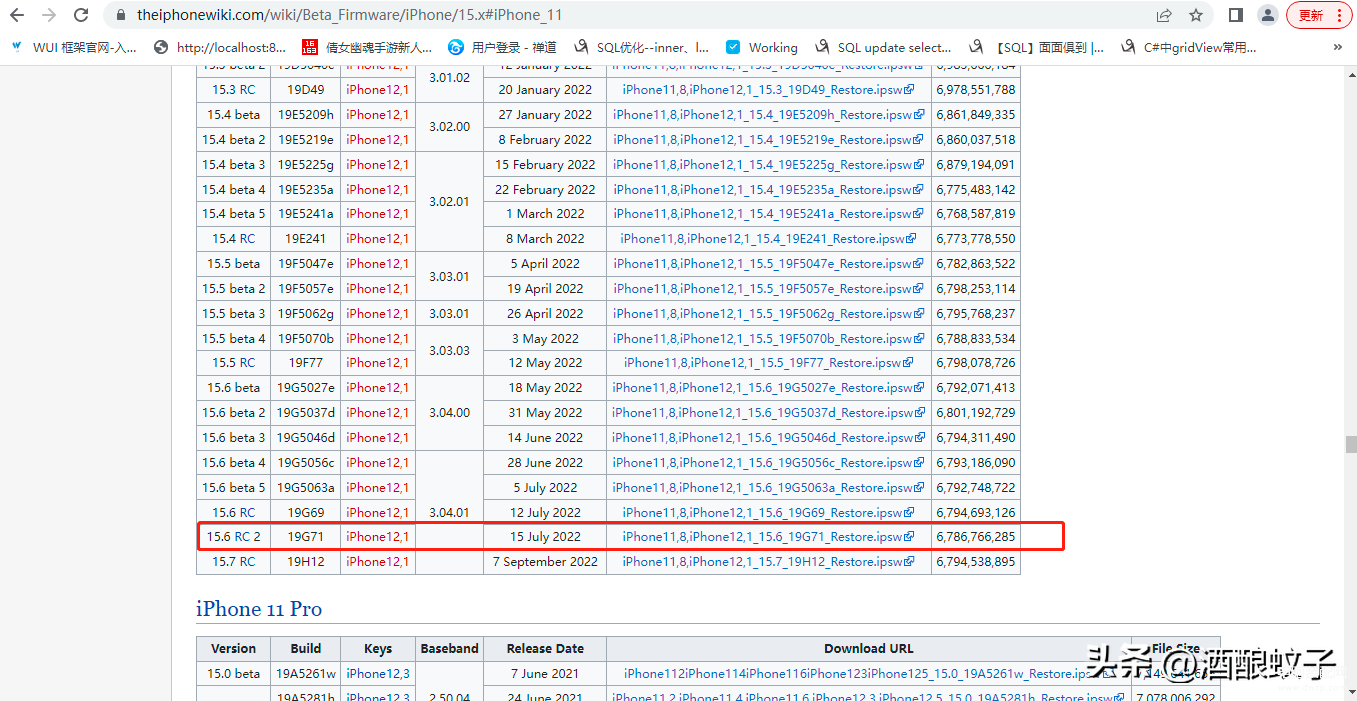
Task: Open the 【SQL】面面俱到 bookmark
Action: [x=1037, y=47]
